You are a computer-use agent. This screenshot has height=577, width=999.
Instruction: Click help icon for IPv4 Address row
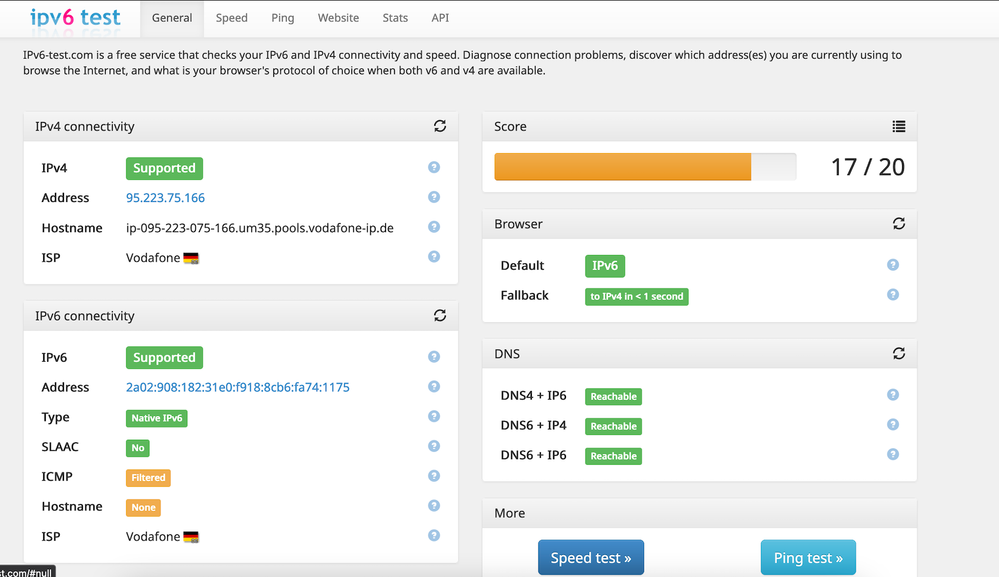pos(434,197)
